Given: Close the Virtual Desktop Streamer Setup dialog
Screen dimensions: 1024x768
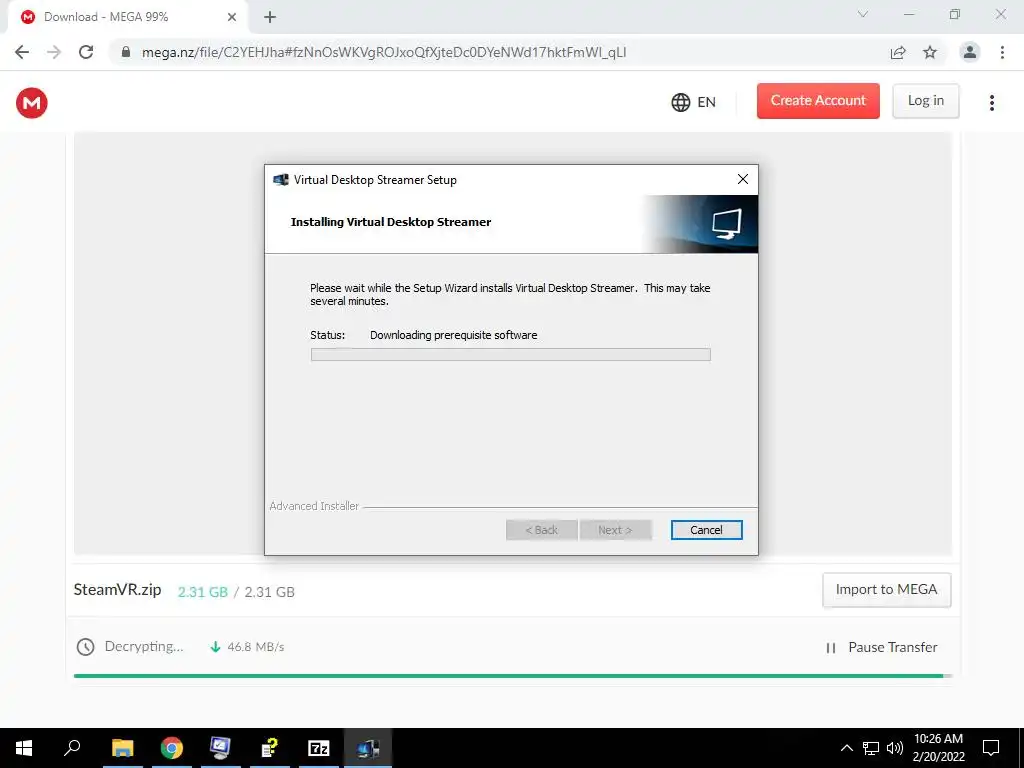Looking at the screenshot, I should tap(743, 179).
